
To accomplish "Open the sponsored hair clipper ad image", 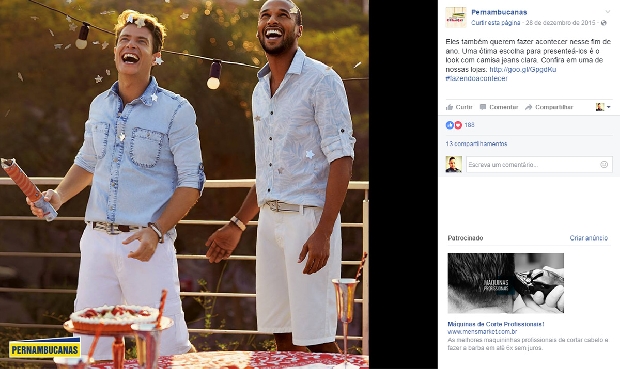I will point(506,283).
